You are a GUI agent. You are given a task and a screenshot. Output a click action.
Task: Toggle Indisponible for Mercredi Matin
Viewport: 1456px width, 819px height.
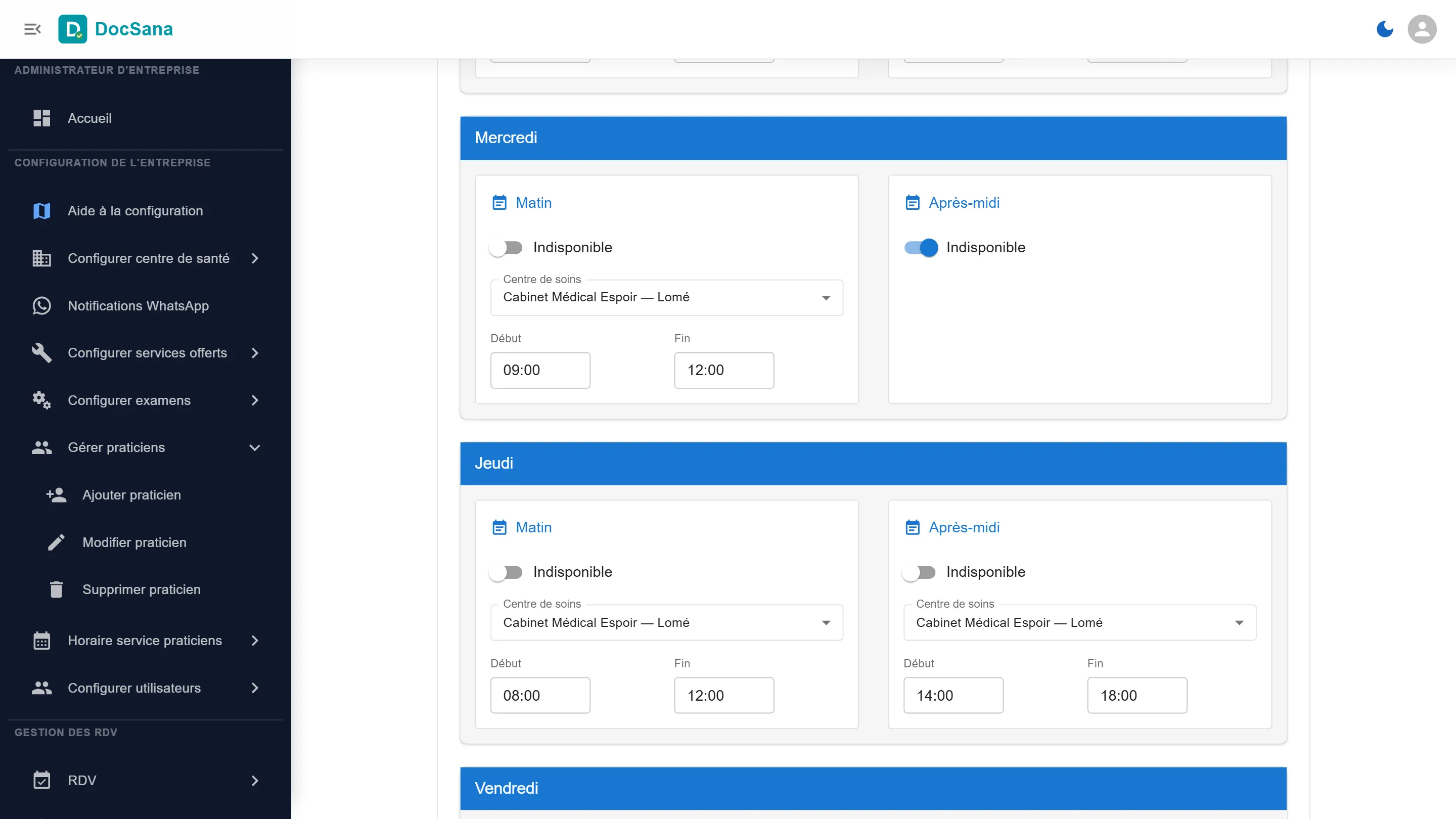point(506,248)
